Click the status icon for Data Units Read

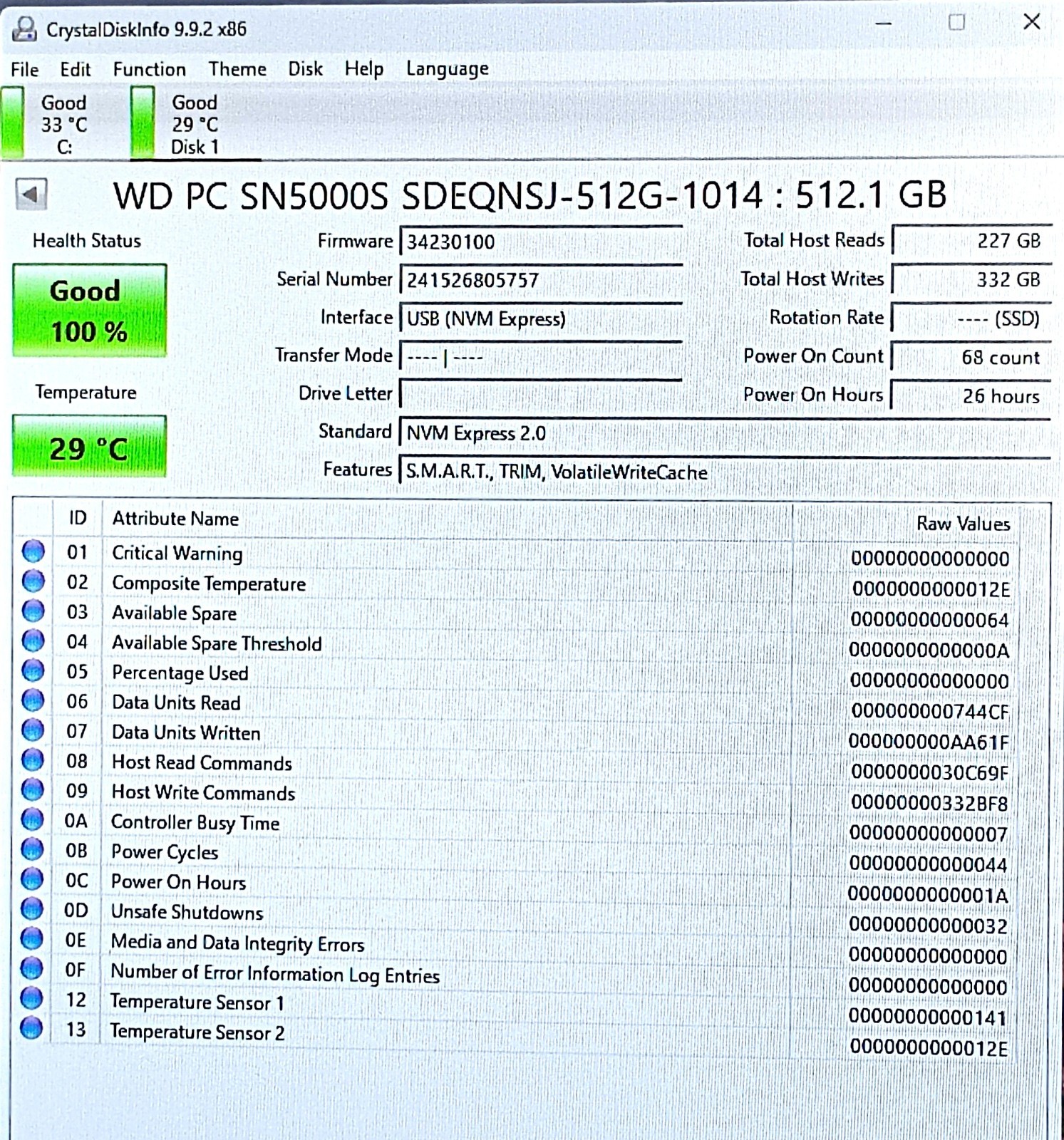pyautogui.click(x=33, y=701)
